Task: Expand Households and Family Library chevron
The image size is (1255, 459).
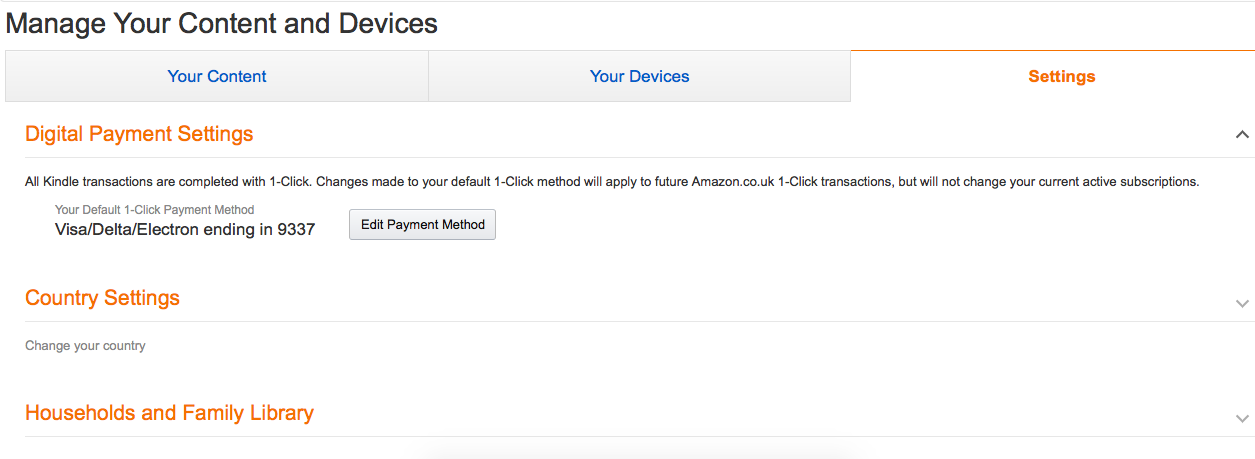Action: [1242, 418]
